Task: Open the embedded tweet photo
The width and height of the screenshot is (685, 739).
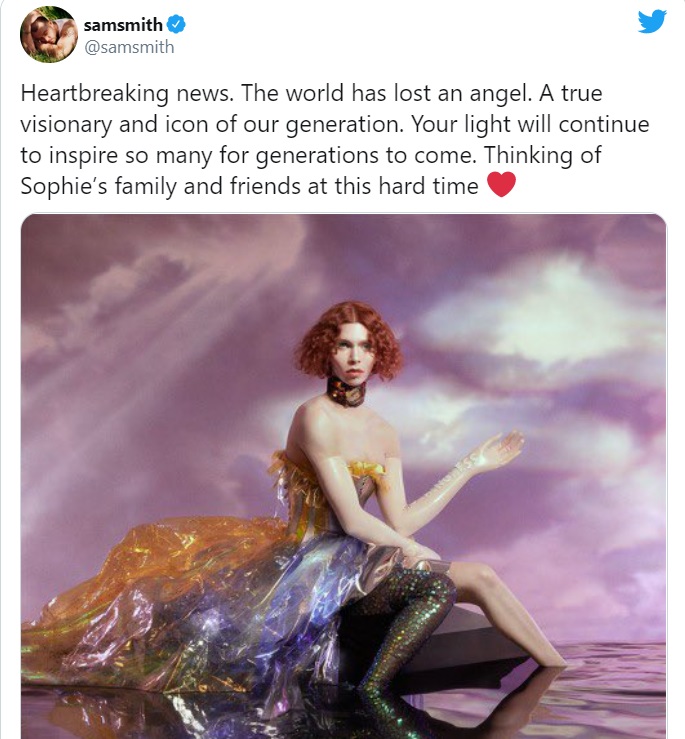Action: tap(344, 476)
